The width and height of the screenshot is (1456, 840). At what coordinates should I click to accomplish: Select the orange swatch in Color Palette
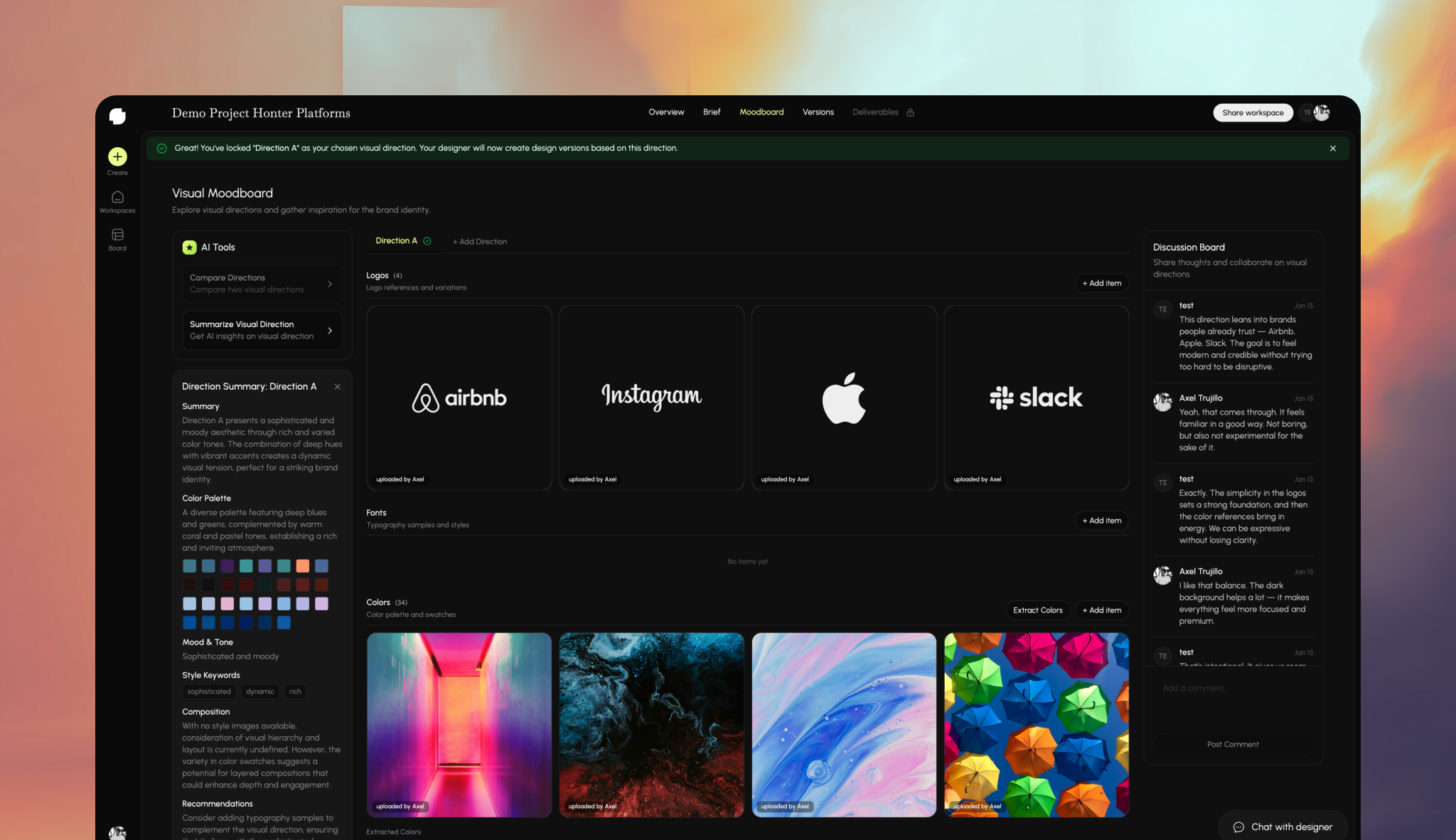pyautogui.click(x=303, y=565)
